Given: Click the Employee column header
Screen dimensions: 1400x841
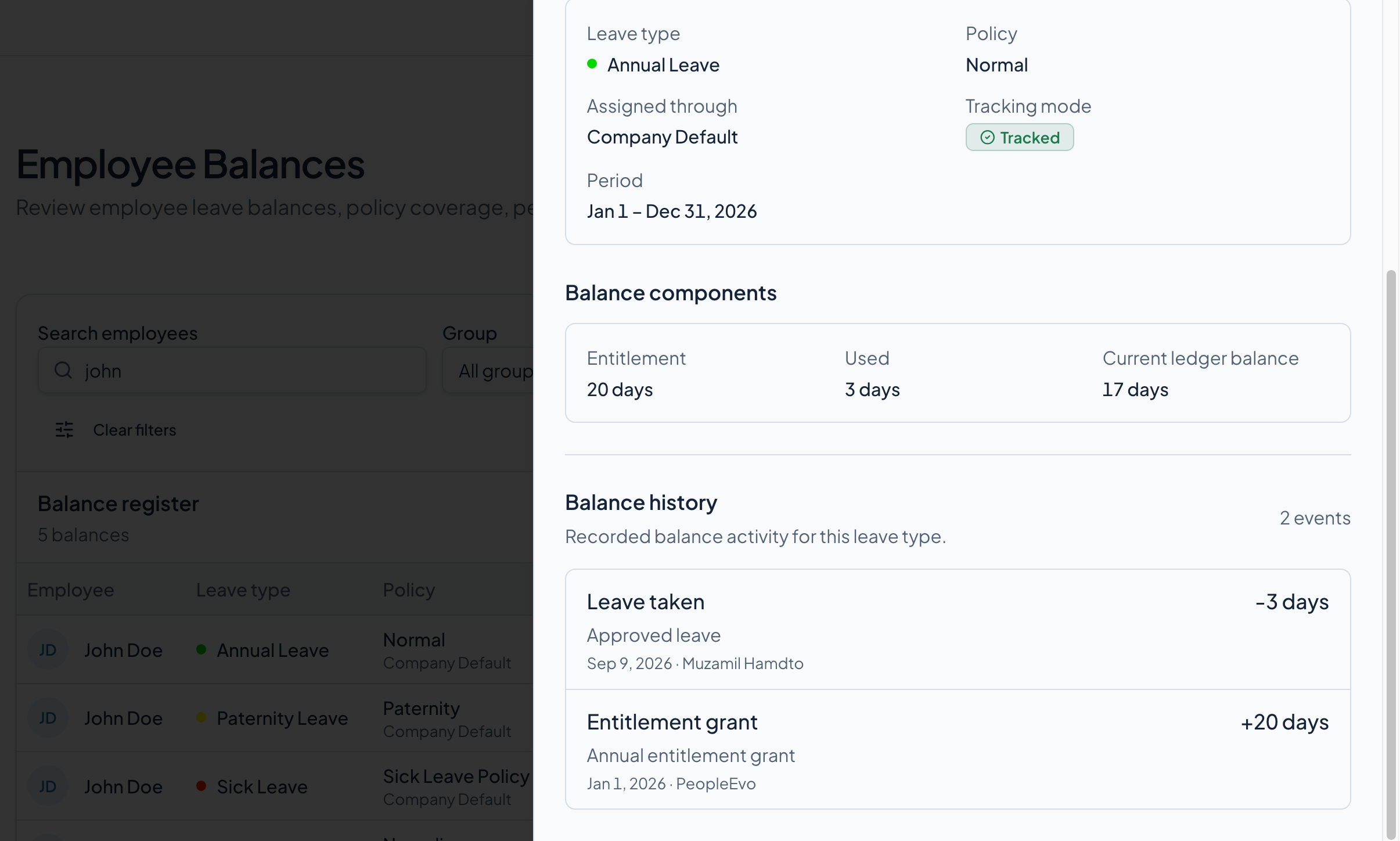Looking at the screenshot, I should click(71, 590).
